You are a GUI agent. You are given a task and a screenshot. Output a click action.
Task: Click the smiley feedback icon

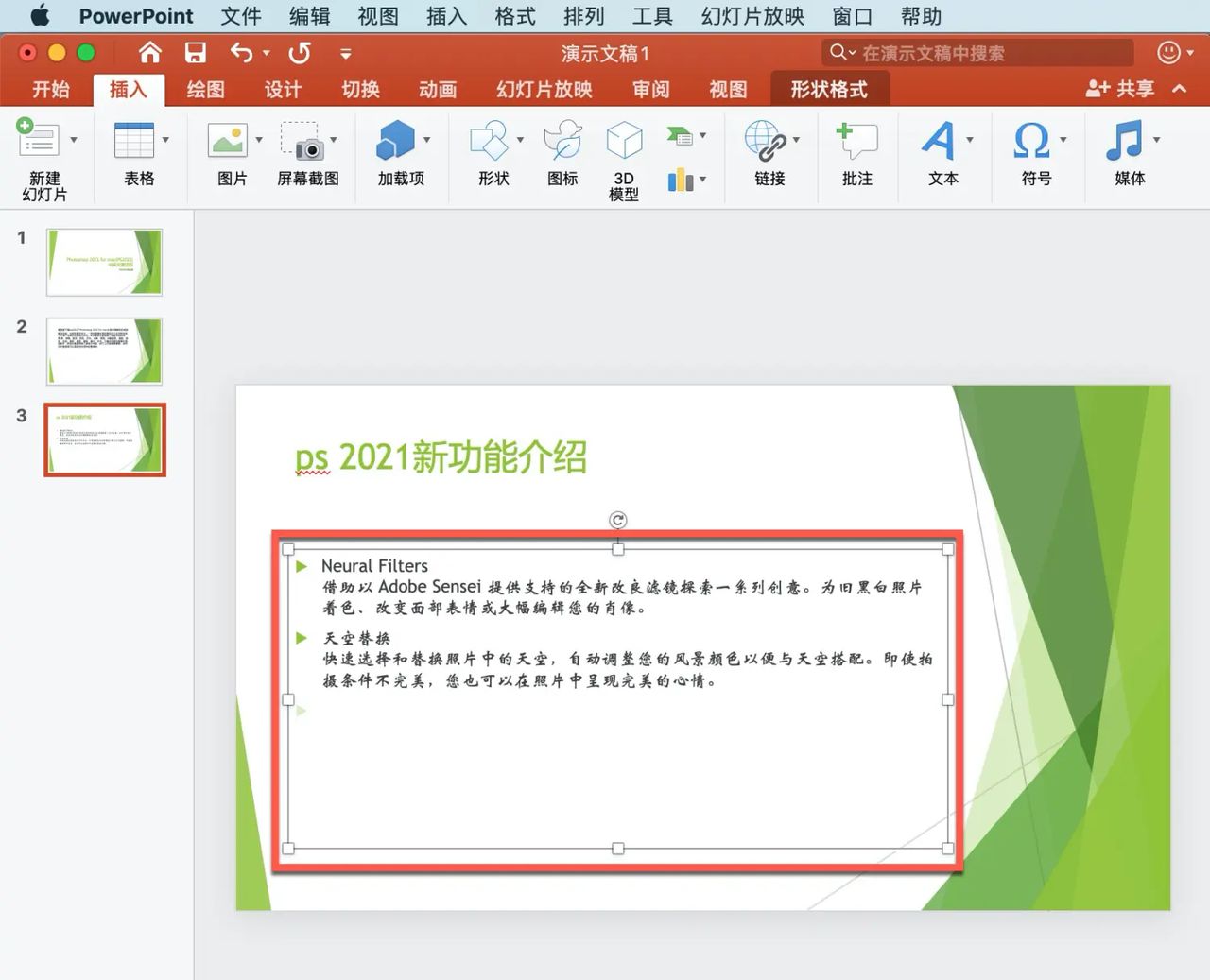(x=1168, y=53)
